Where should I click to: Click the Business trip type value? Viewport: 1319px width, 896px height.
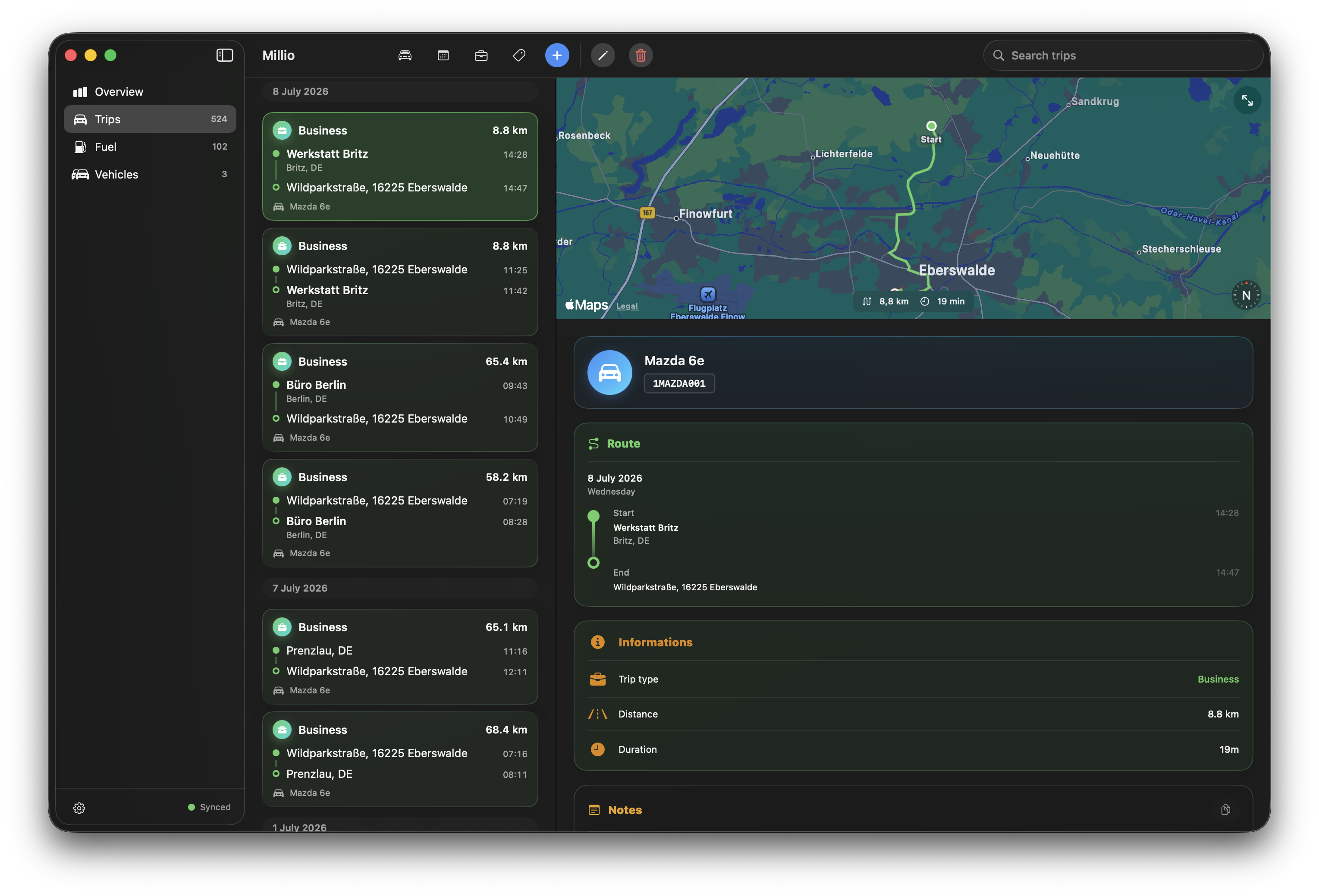(1217, 679)
